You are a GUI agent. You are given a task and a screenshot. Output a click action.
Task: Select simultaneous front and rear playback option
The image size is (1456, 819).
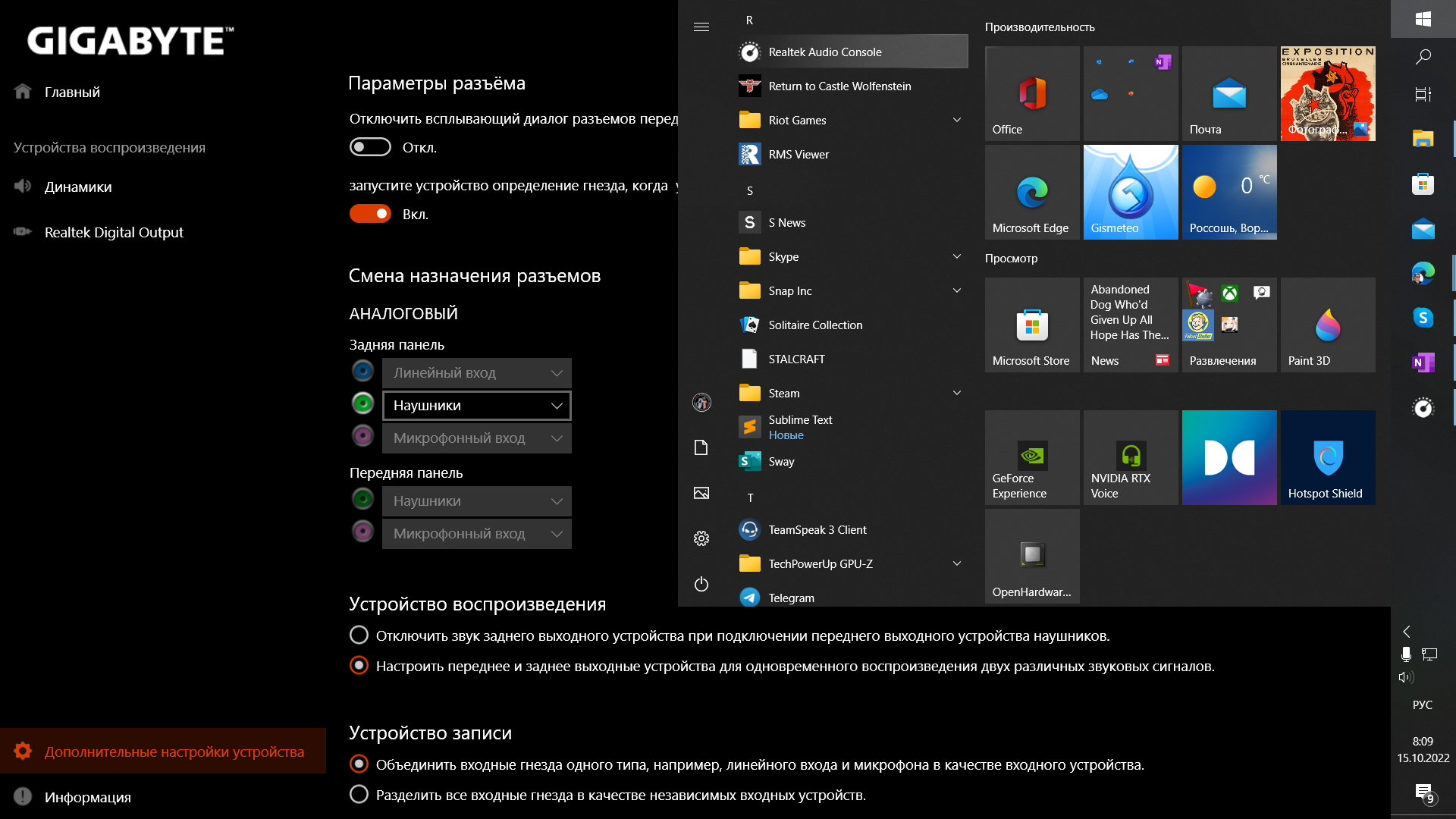[359, 665]
